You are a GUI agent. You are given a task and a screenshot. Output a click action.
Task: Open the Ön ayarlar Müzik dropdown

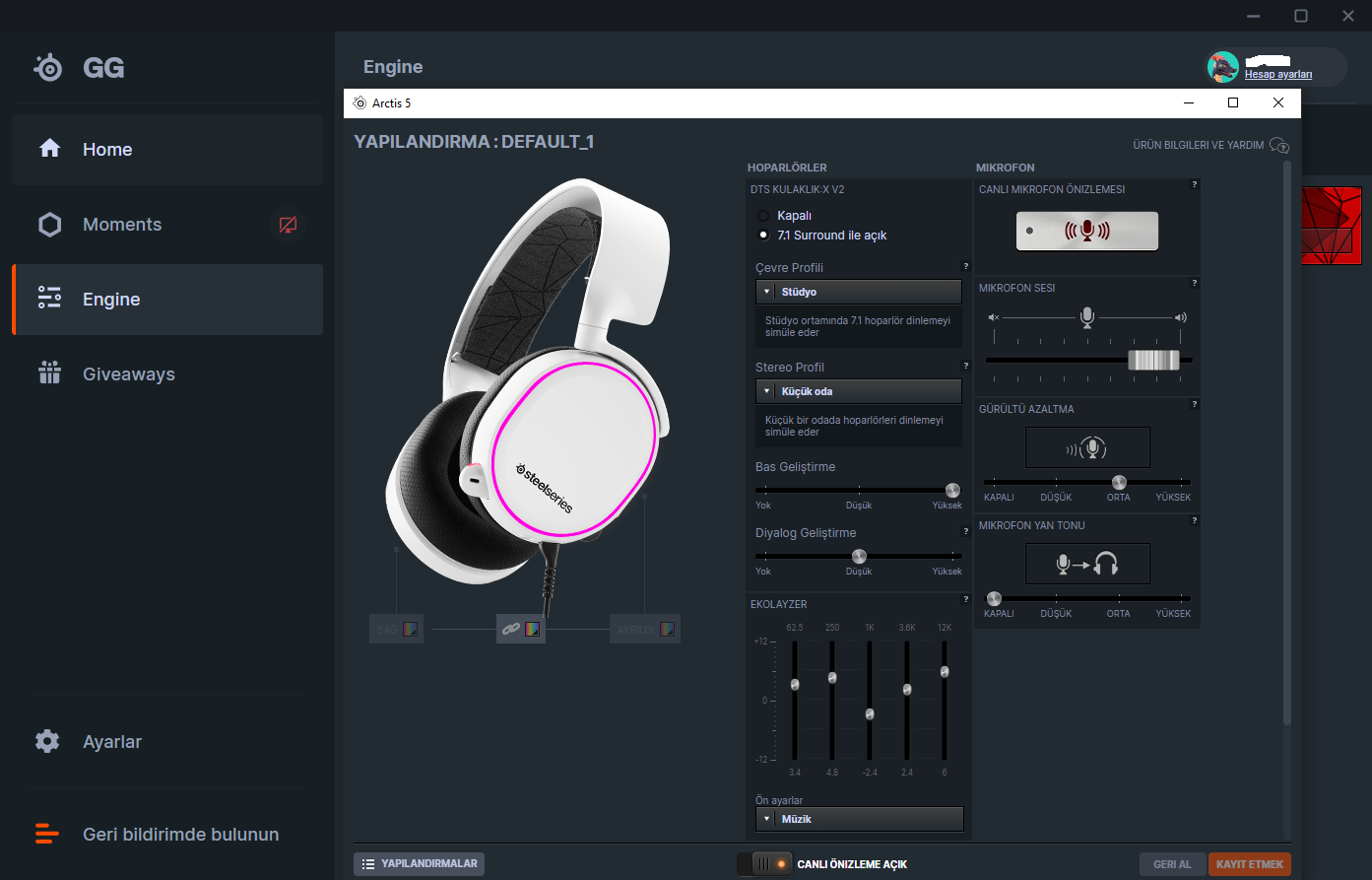(860, 819)
